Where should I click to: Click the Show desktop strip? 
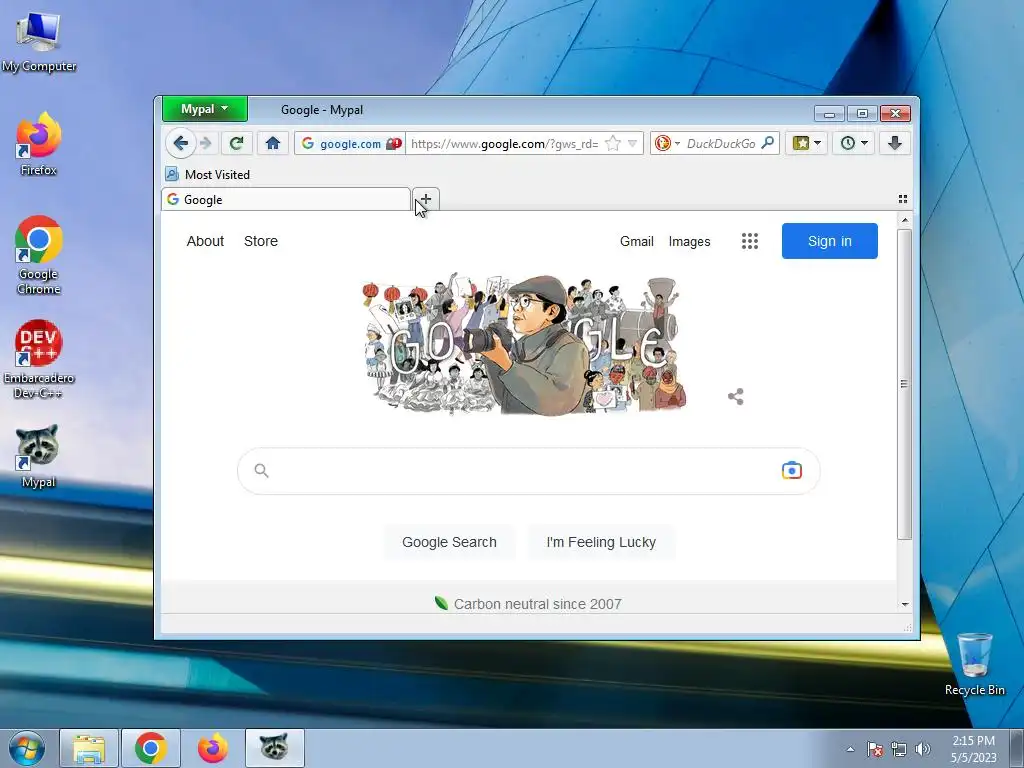(1017, 748)
